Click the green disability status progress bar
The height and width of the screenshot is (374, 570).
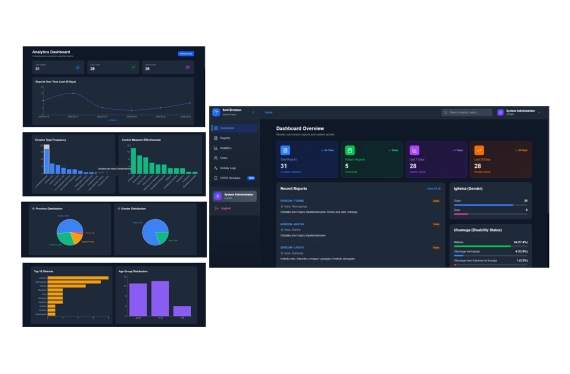click(x=482, y=246)
